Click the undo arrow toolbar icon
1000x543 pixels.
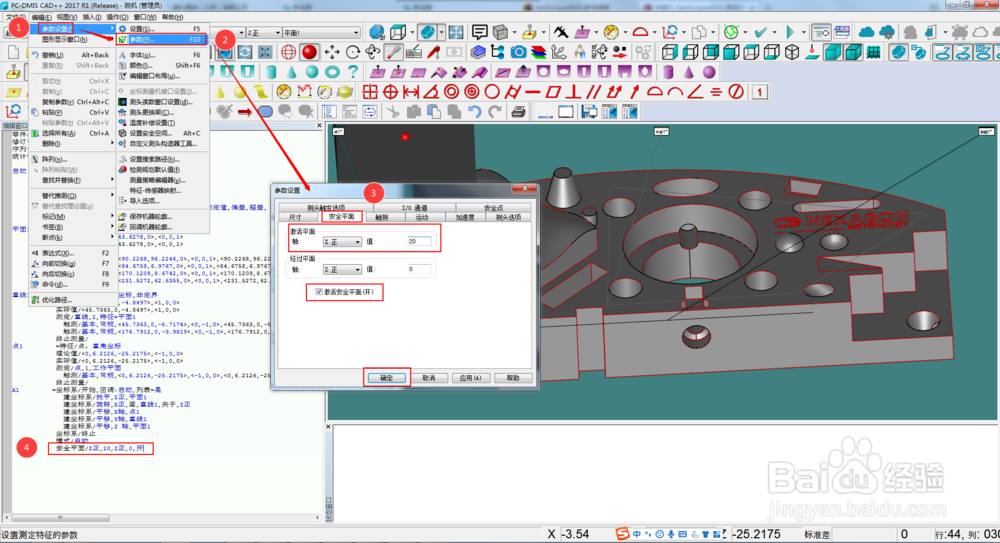pyautogui.click(x=474, y=112)
